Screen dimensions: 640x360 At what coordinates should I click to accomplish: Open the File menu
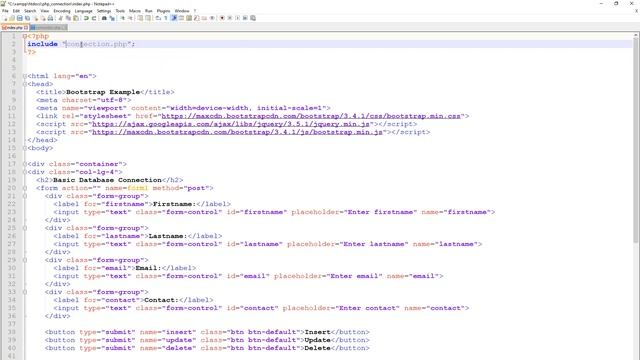[x=5, y=11]
